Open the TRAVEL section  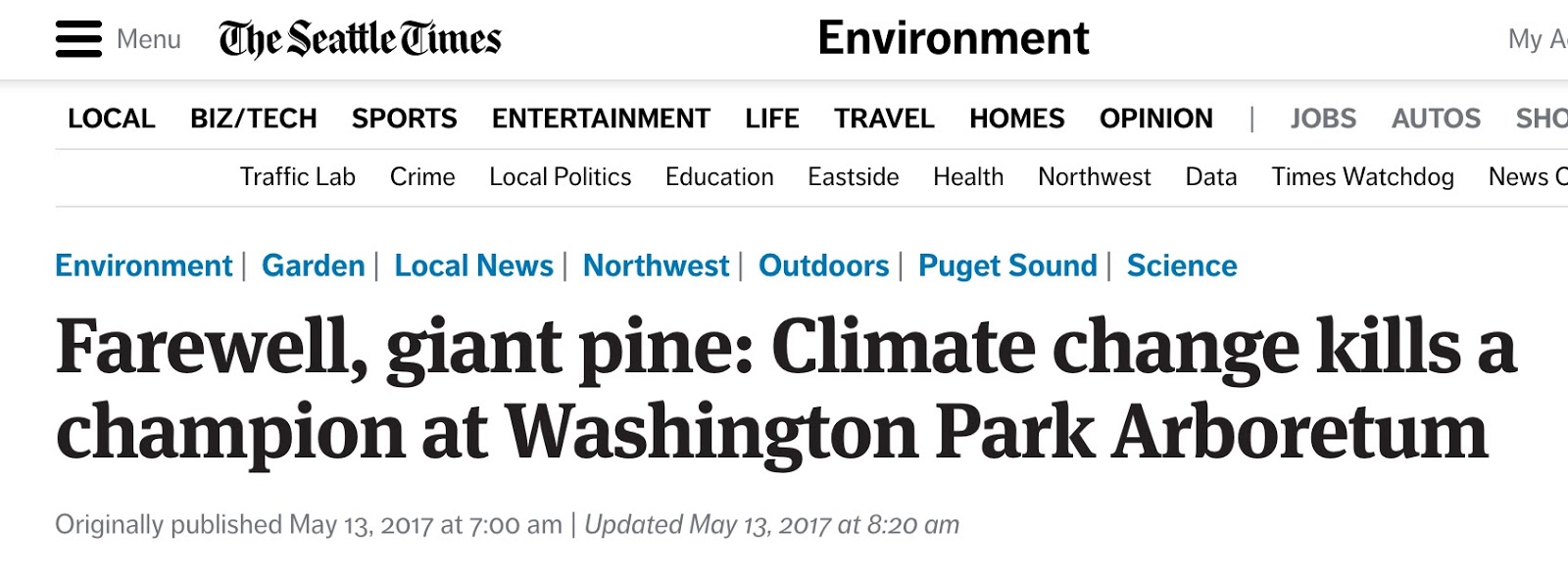883,119
